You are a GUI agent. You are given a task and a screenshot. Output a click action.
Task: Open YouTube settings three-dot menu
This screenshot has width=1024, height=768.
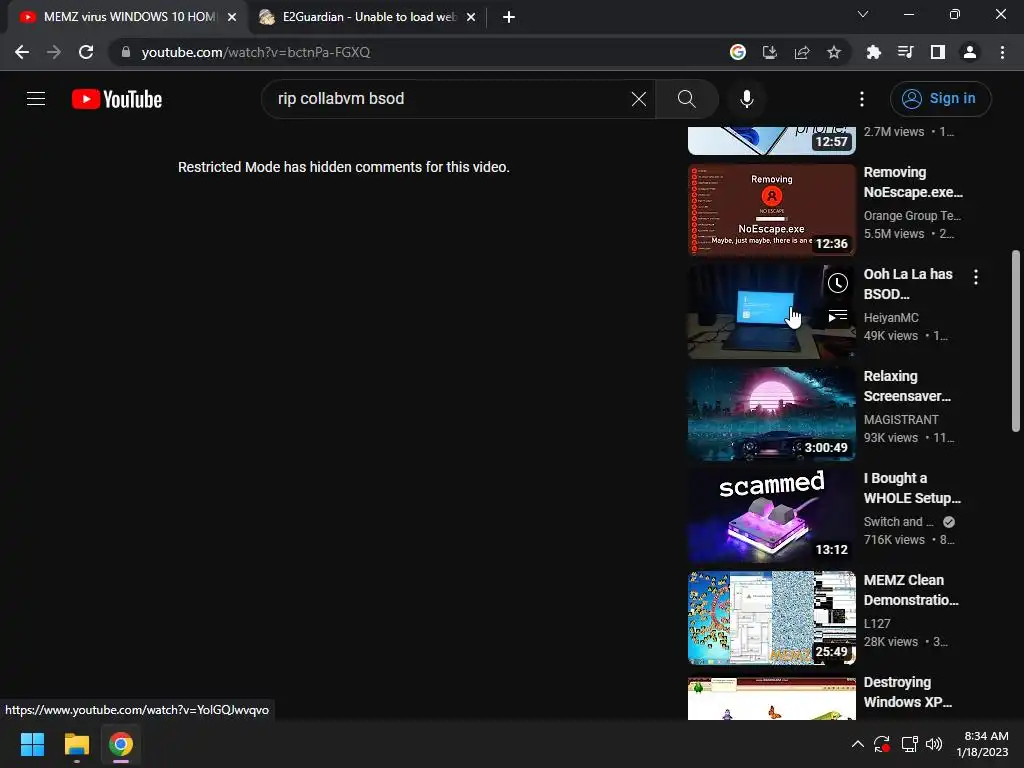coord(862,99)
